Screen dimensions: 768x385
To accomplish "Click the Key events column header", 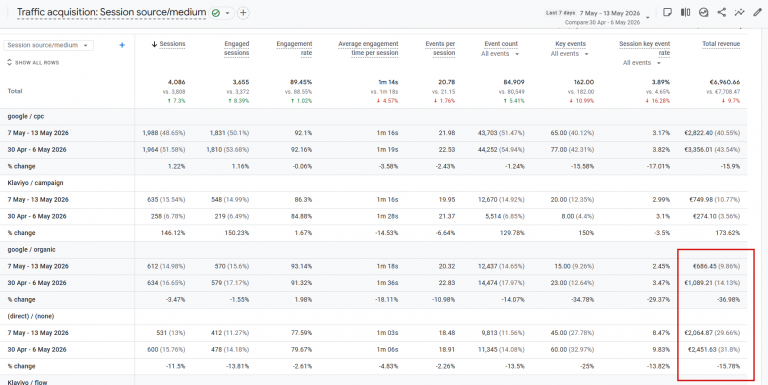I will [571, 44].
